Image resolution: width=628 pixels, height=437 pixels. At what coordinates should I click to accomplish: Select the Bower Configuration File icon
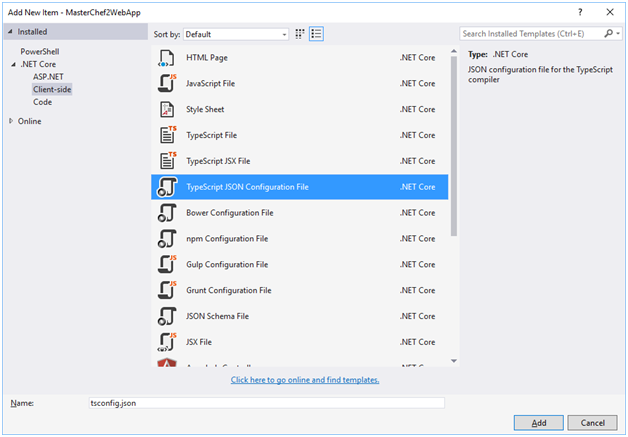click(x=167, y=213)
